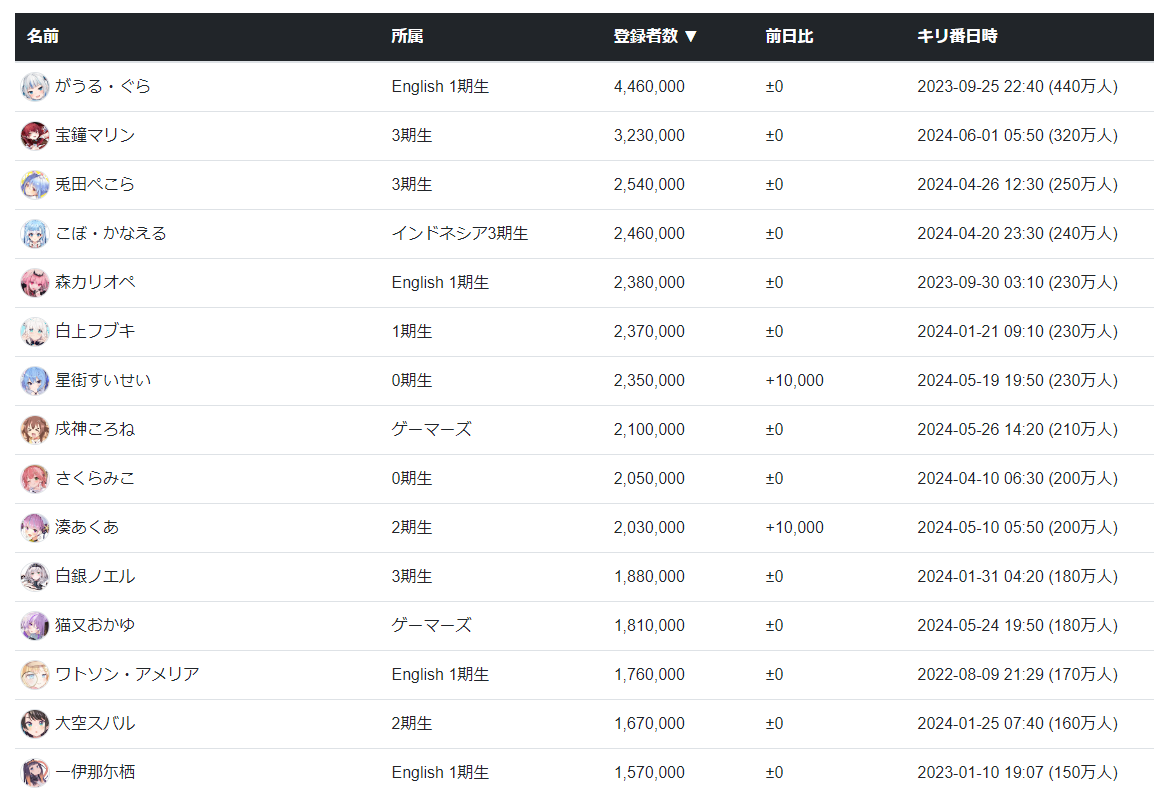The height and width of the screenshot is (794, 1154).
Task: Click the avatar icon of 戌神ころね
Action: point(35,430)
